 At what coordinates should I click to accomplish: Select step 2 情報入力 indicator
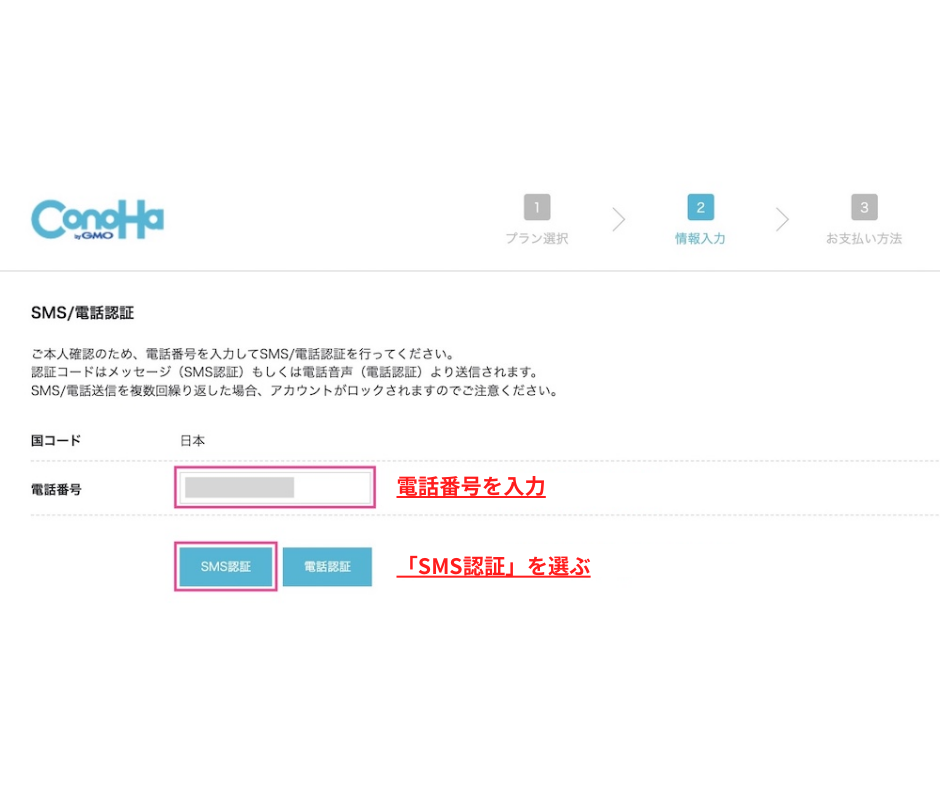(x=700, y=220)
